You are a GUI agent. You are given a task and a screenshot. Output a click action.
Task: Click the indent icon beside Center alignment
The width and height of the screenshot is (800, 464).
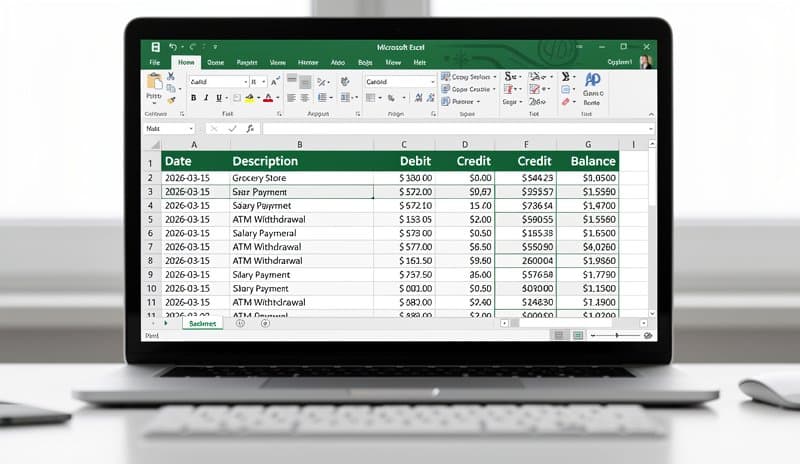tap(322, 97)
